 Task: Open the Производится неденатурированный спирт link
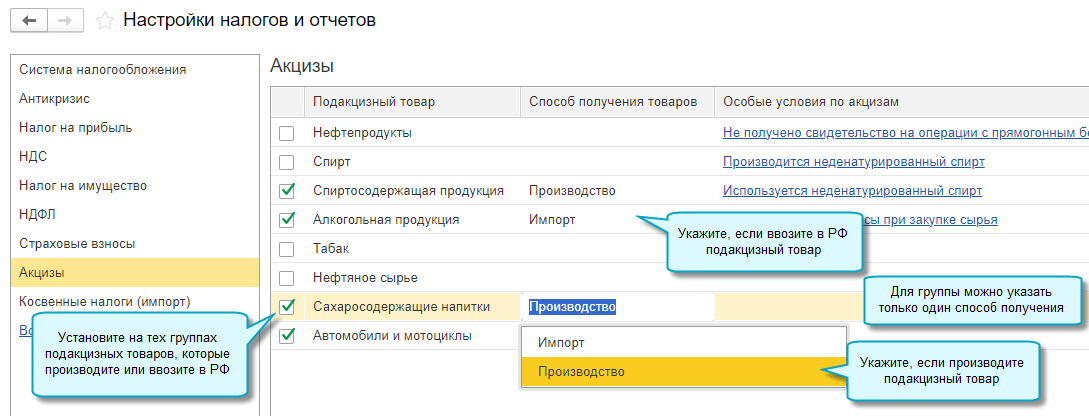[x=853, y=162]
